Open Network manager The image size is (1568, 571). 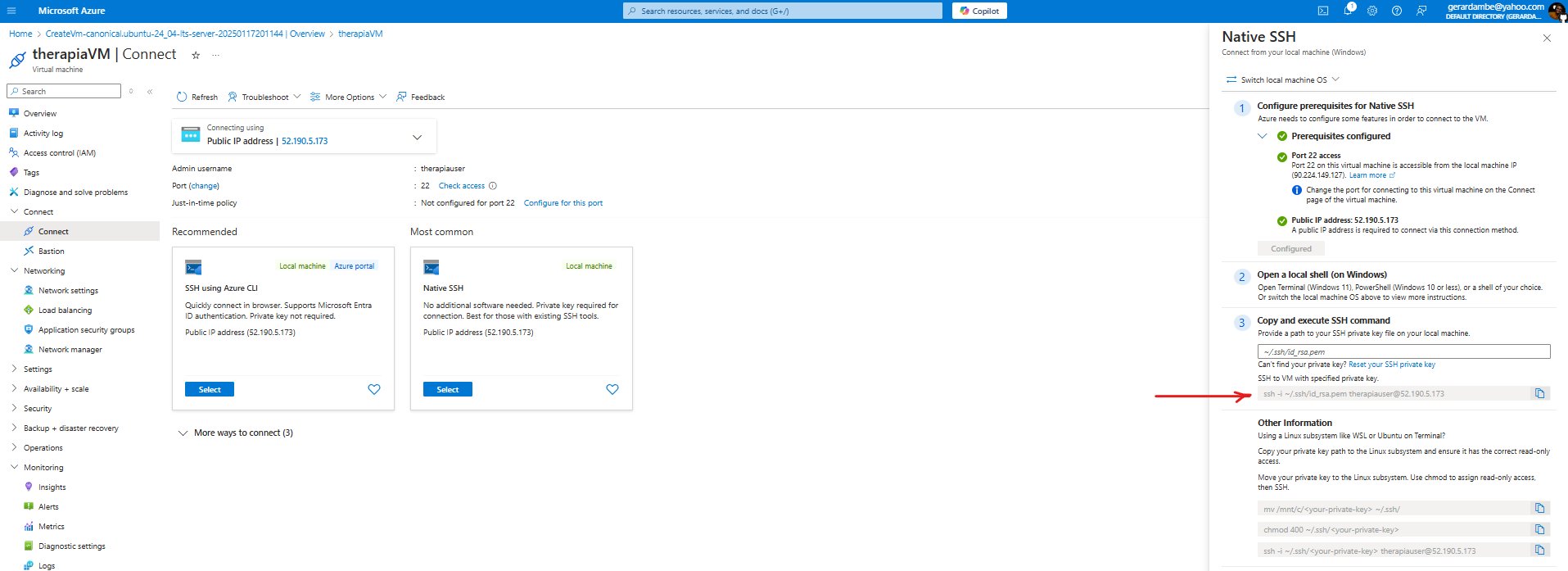(x=70, y=350)
